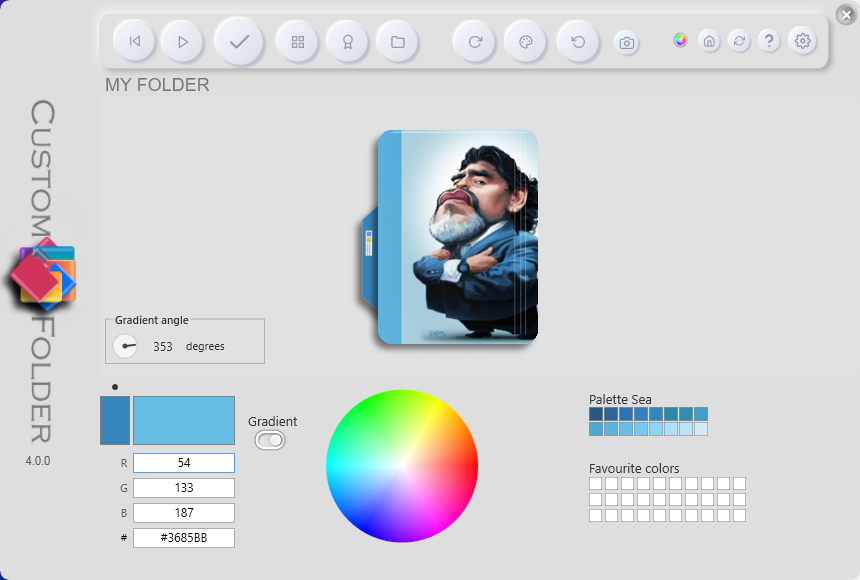
Task: Pick the third swatch in Palette Sea bottom row
Action: click(626, 429)
